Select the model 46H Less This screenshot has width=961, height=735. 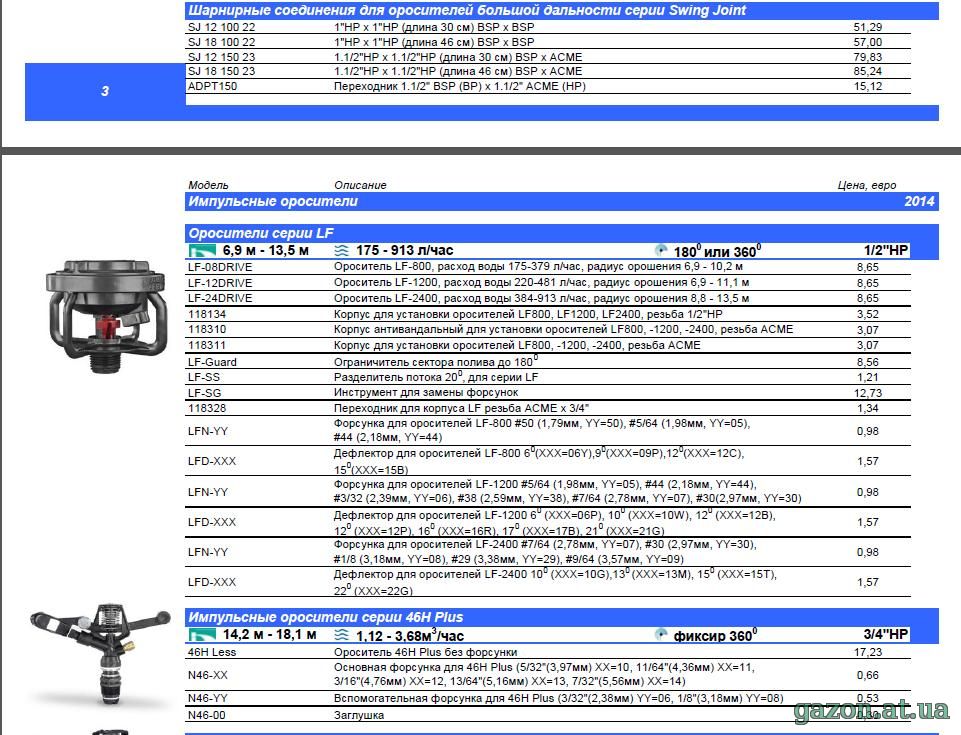(x=211, y=652)
